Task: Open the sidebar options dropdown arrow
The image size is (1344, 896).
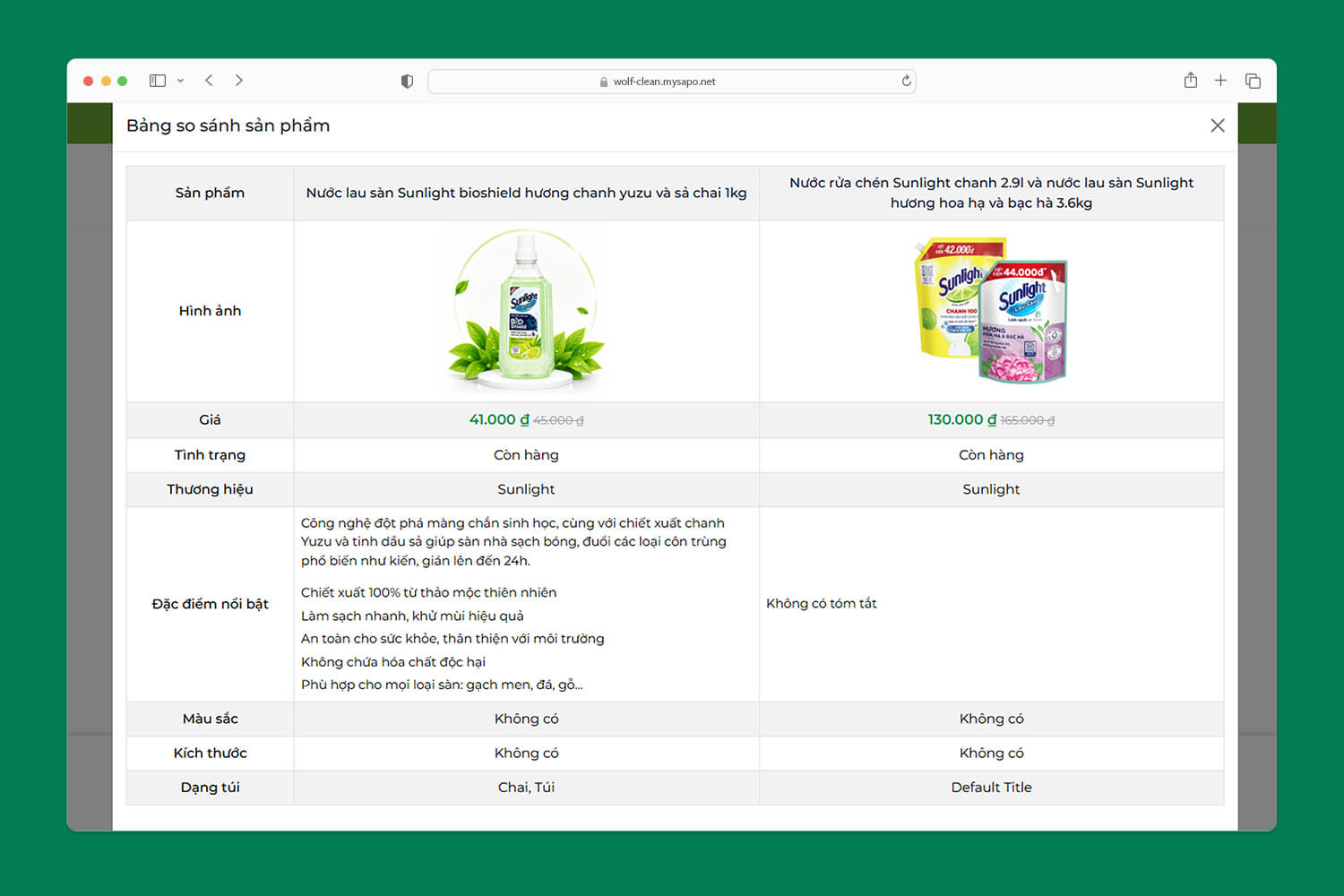Action: 180,81
